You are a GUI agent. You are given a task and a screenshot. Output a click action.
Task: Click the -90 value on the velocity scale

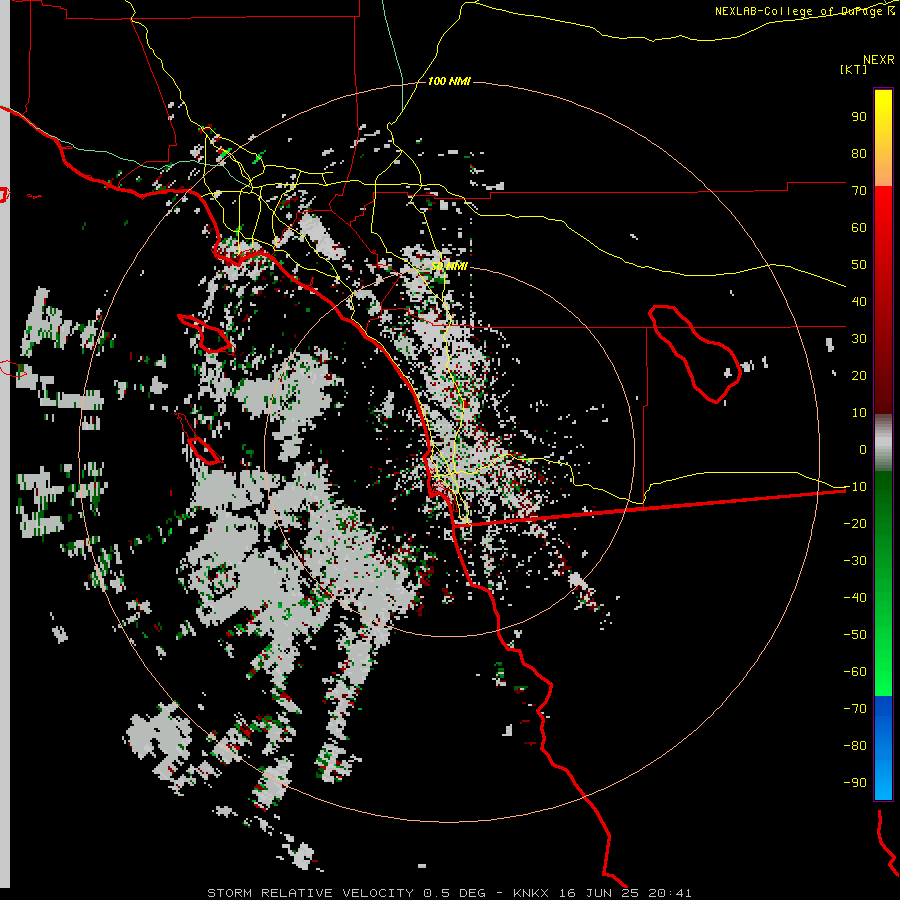point(855,783)
